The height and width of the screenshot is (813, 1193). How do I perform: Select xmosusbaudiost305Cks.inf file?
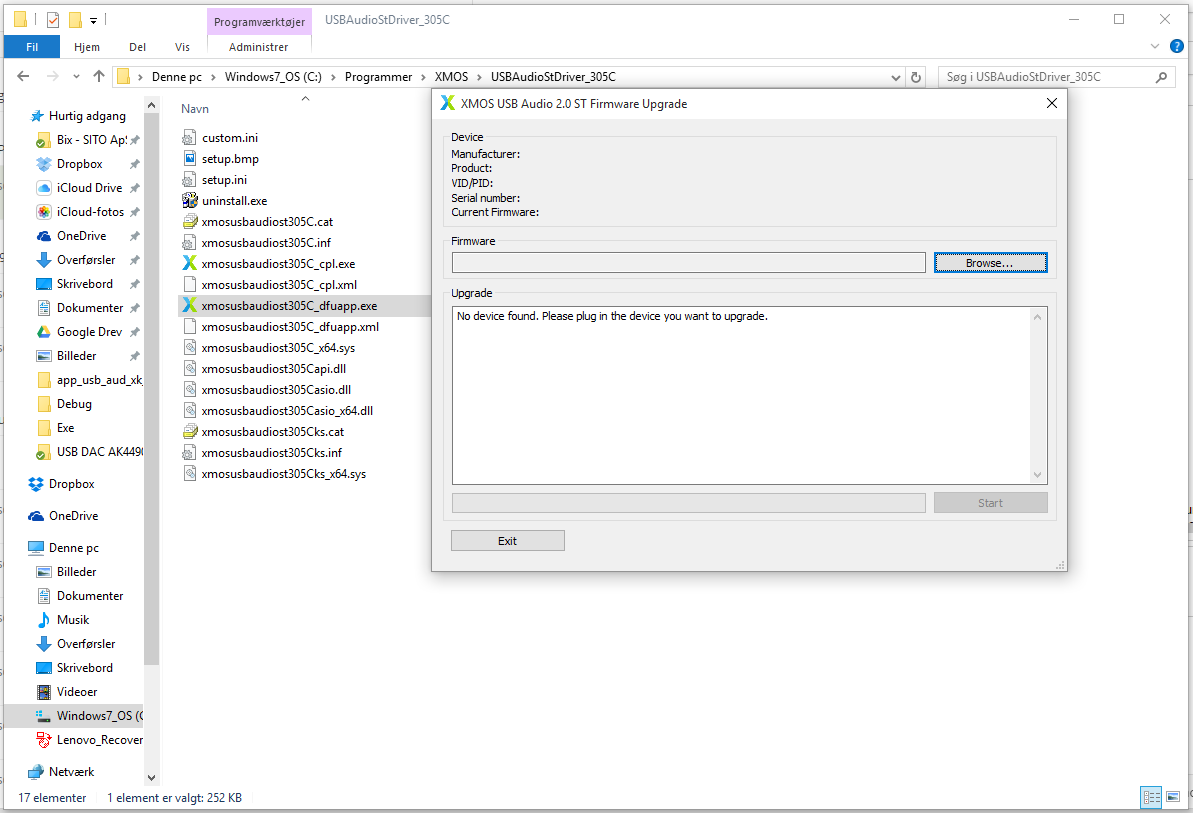click(x=272, y=453)
